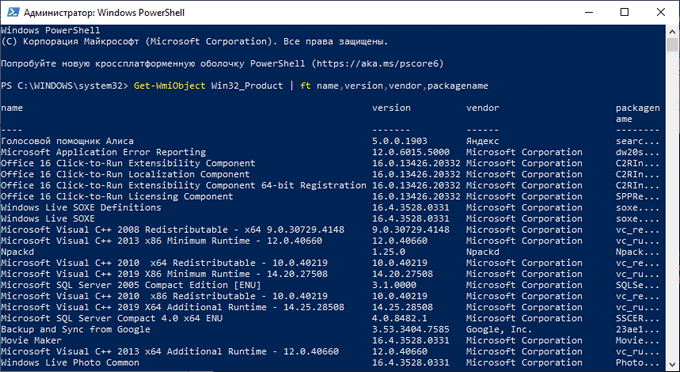Select the Npackd row name
The image size is (680, 372).
tap(17, 252)
